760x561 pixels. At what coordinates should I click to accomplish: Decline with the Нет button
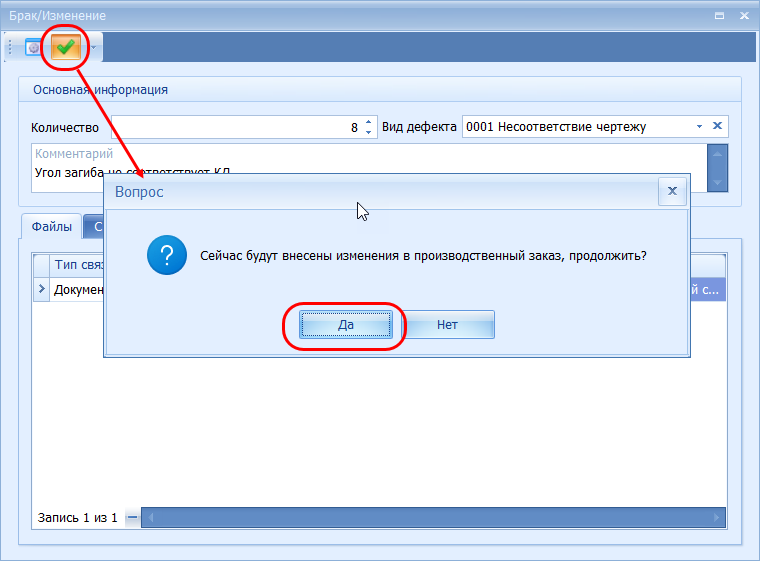point(447,325)
